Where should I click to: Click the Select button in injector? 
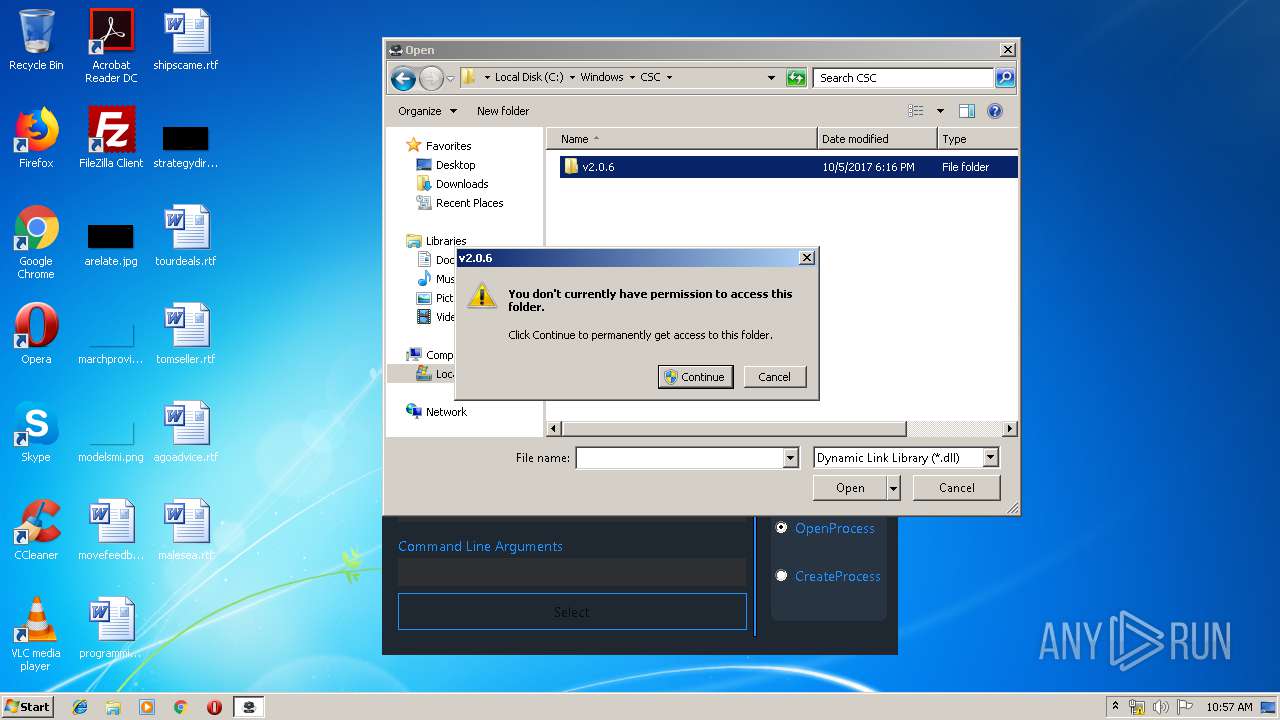point(572,612)
